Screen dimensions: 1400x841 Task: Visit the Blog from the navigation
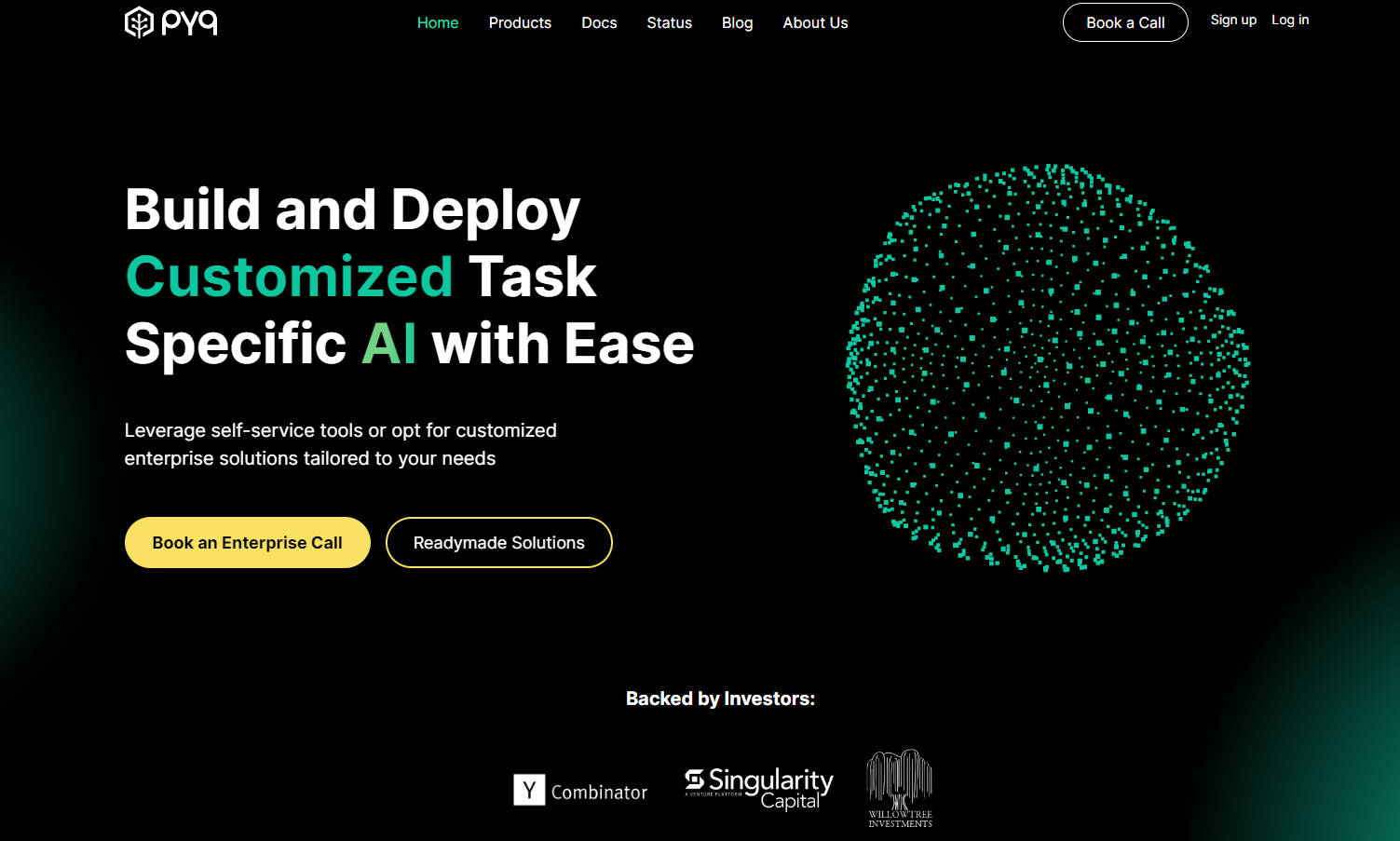[x=737, y=22]
